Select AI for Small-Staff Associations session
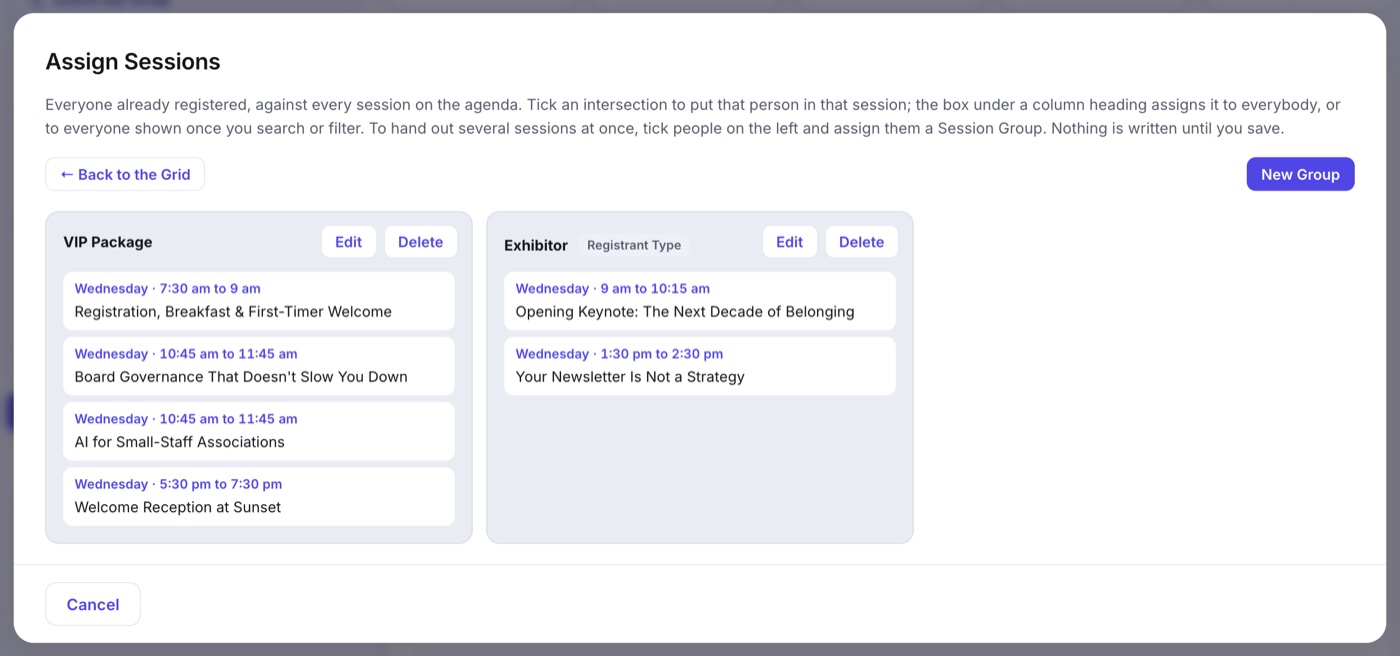This screenshot has height=656, width=1400. point(259,431)
